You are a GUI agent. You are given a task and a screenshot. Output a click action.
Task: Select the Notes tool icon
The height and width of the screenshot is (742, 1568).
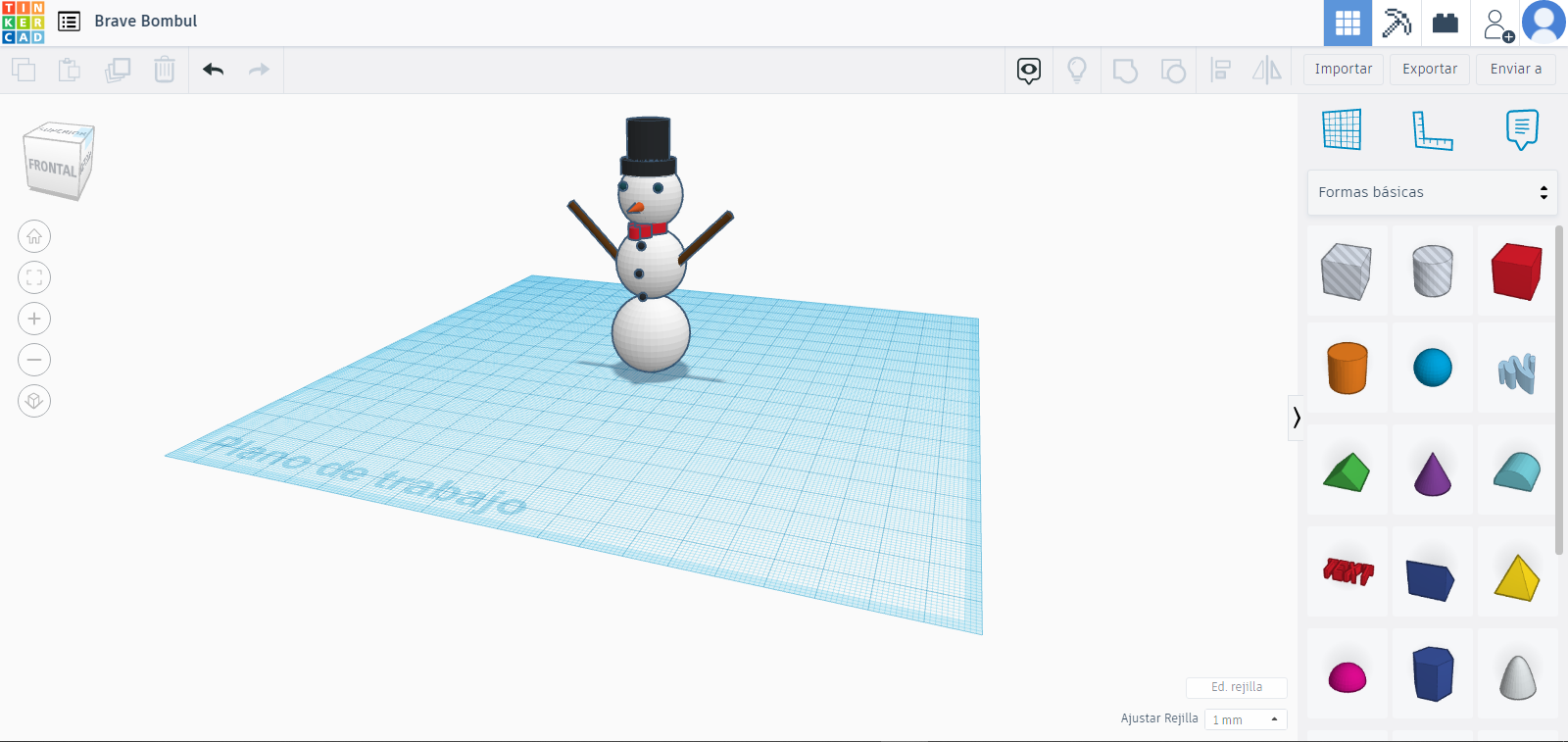tap(1522, 129)
